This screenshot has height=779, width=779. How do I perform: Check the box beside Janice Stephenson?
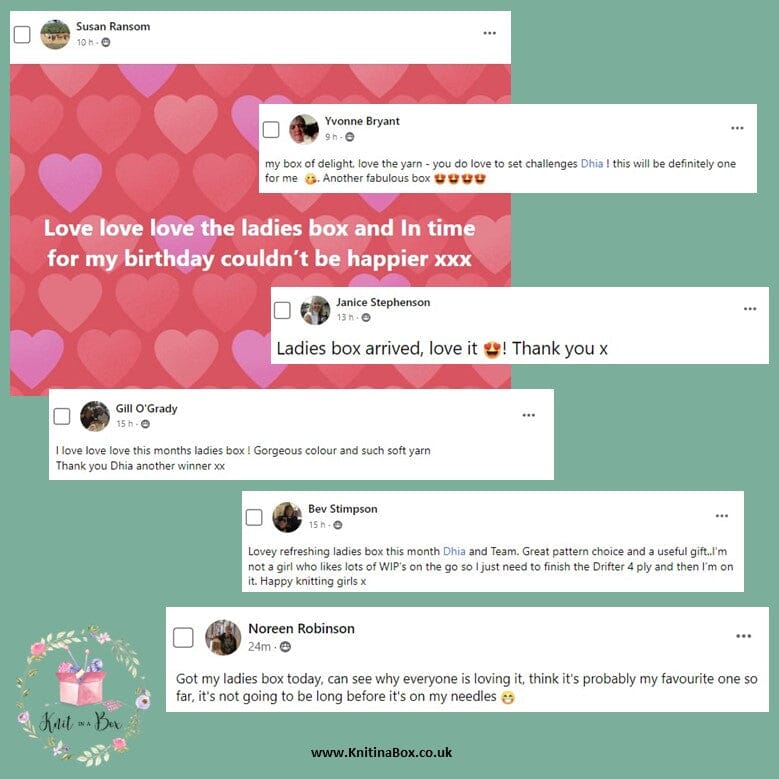[282, 310]
